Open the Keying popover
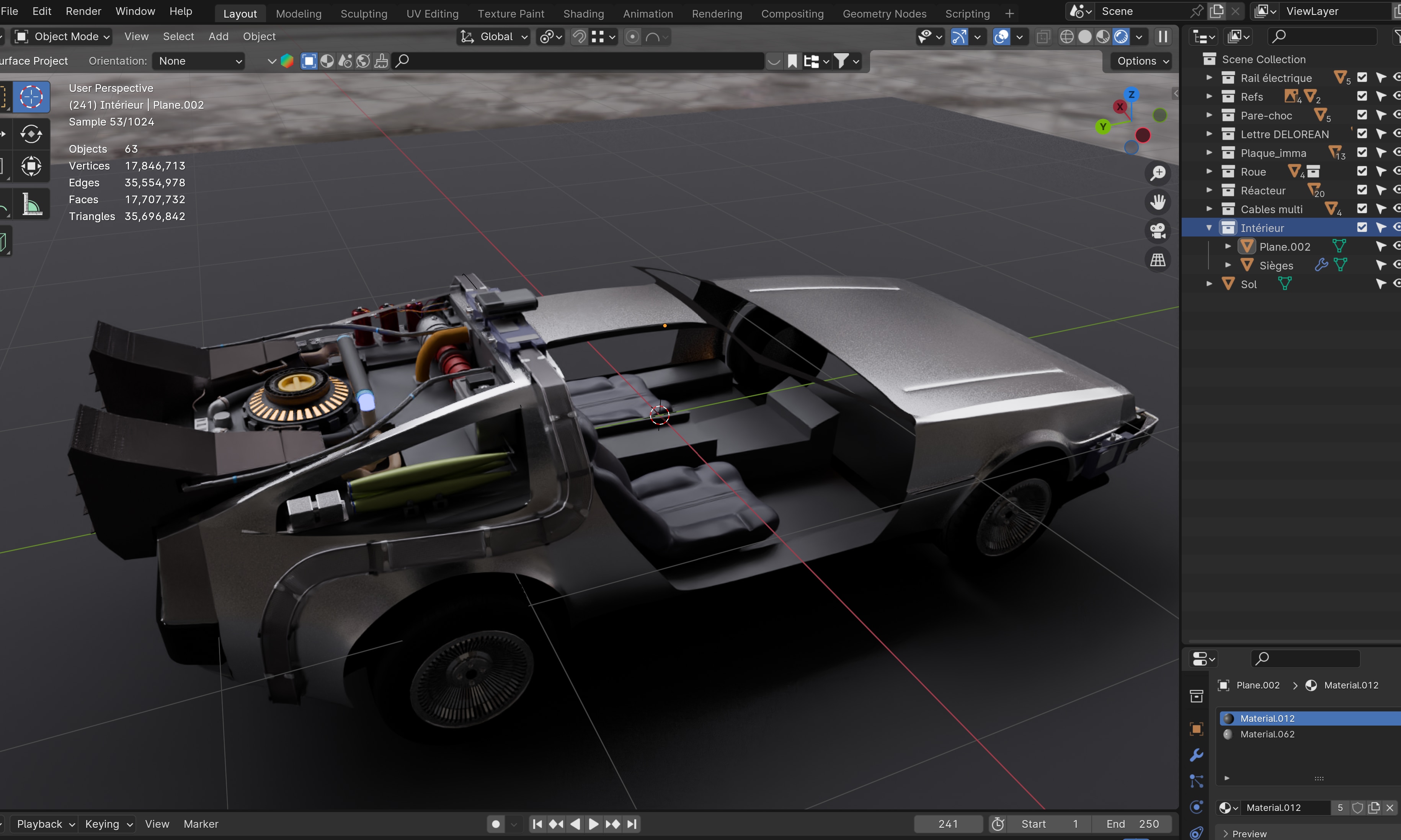 click(x=109, y=824)
